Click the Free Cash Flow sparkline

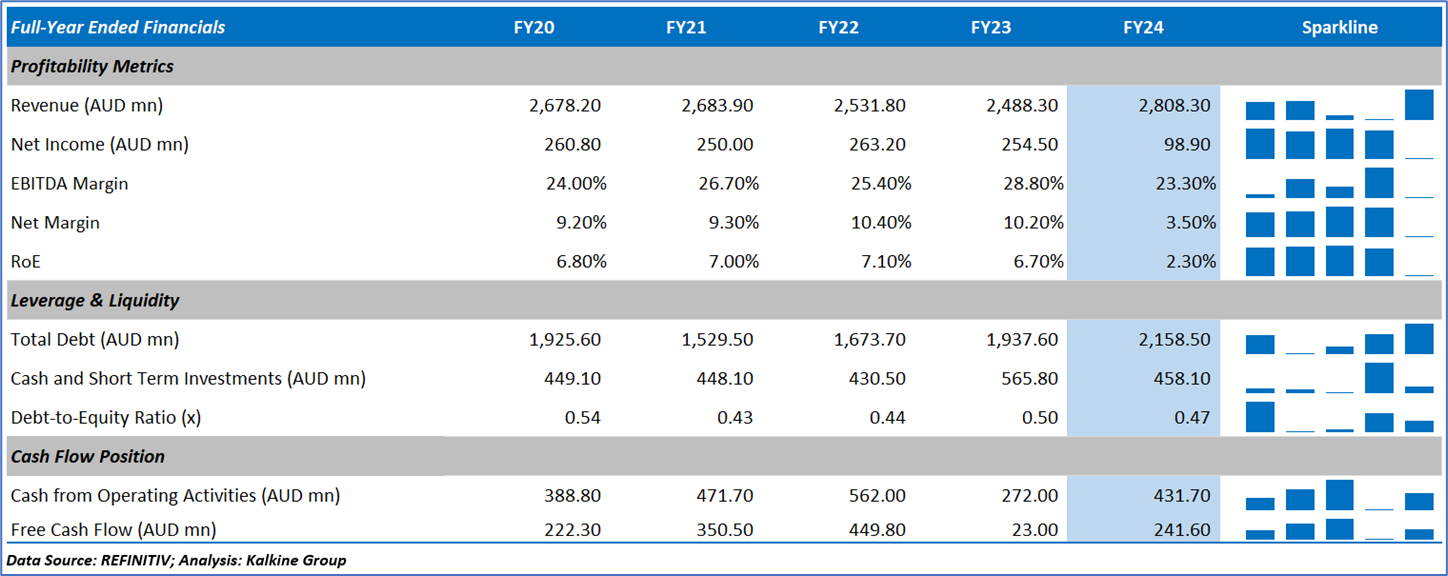pos(1339,529)
